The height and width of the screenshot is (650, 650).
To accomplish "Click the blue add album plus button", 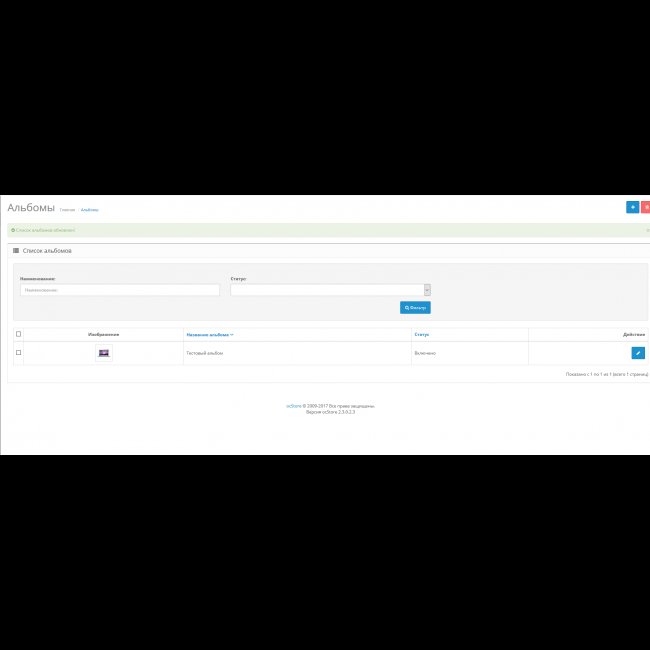I will coord(632,207).
